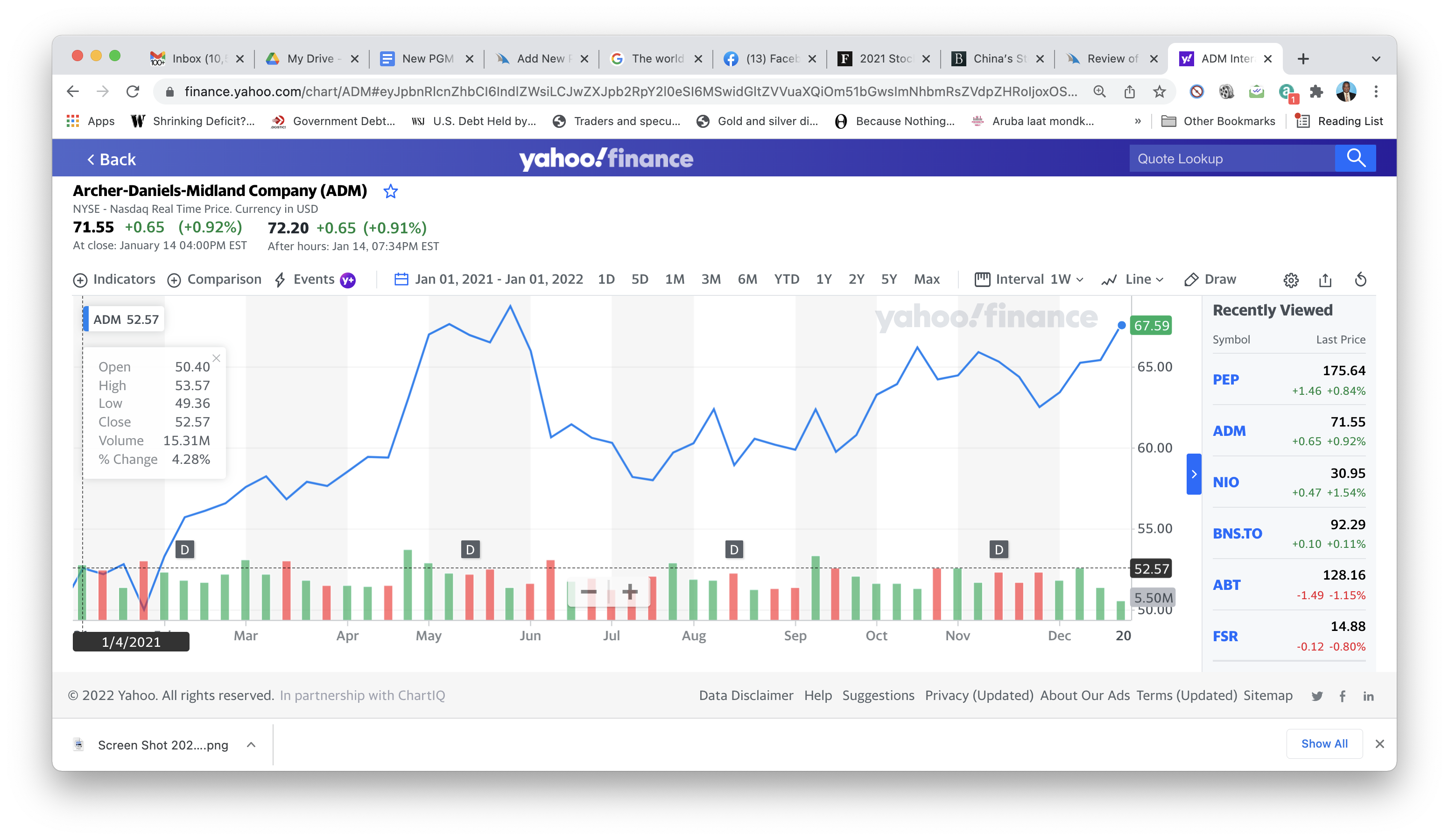Open a new browser tab
The width and height of the screenshot is (1449, 840).
1303,59
